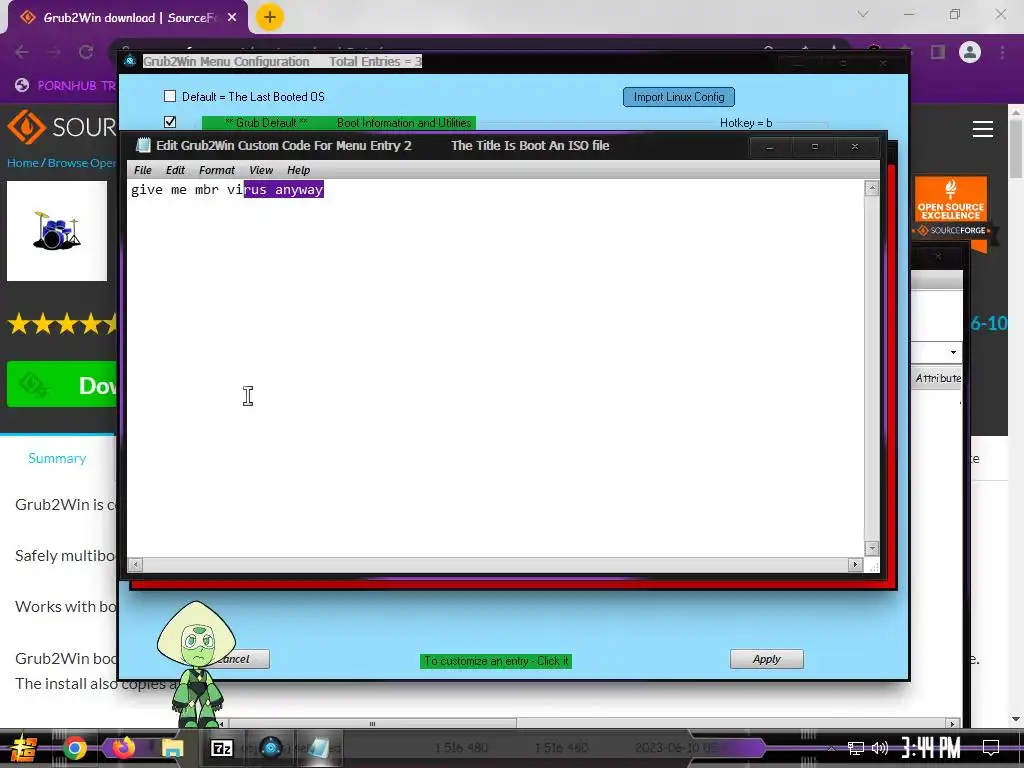Image resolution: width=1024 pixels, height=768 pixels.
Task: Click the browser Back arrow
Action: point(22,52)
